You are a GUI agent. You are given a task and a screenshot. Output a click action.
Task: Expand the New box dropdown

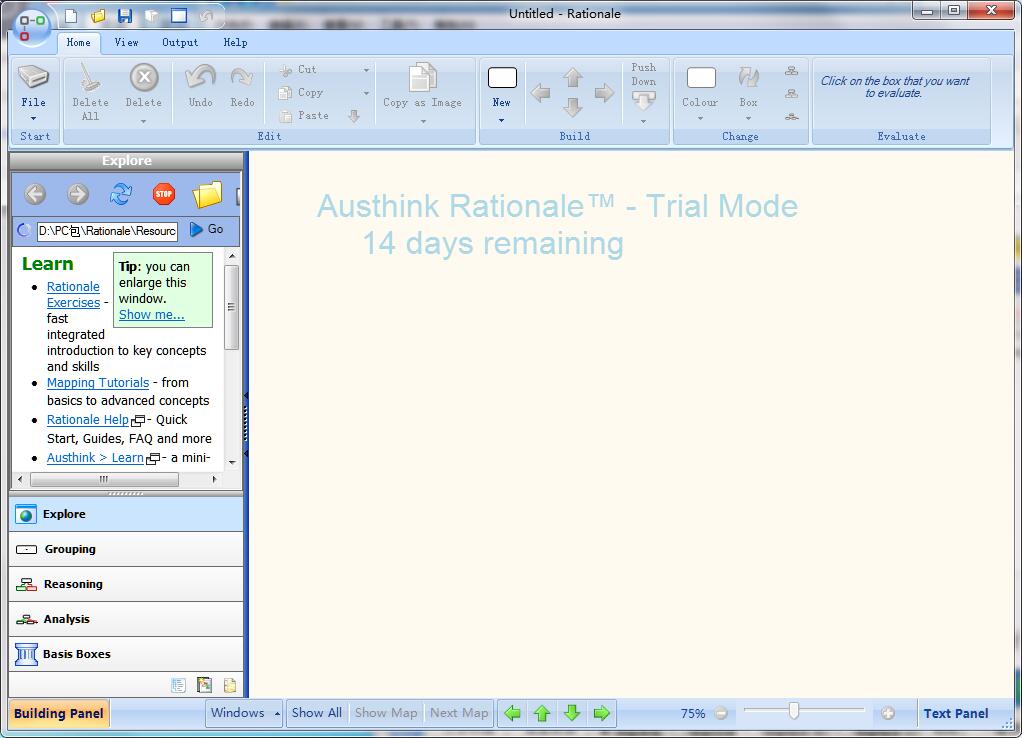point(501,120)
